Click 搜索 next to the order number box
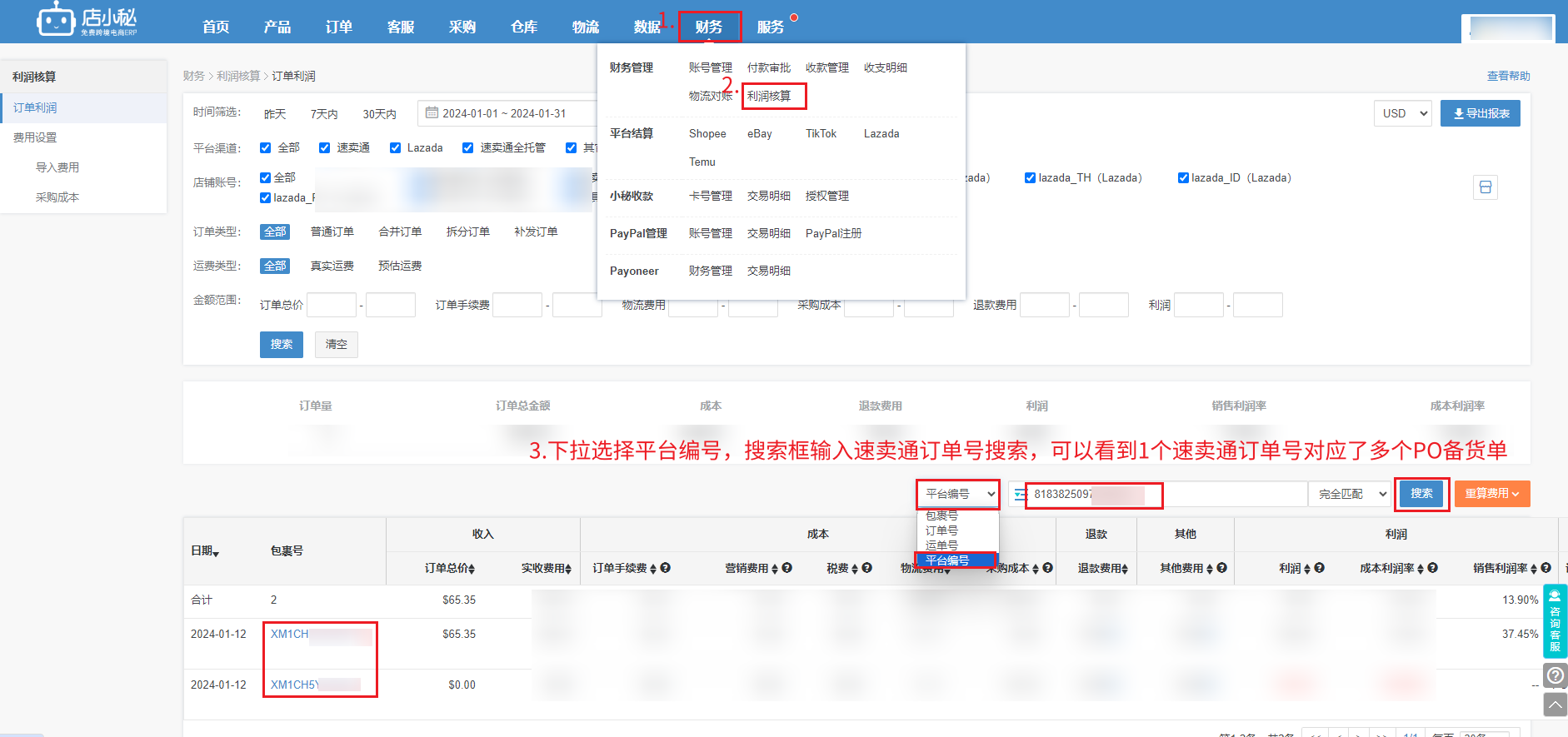 pyautogui.click(x=1422, y=494)
